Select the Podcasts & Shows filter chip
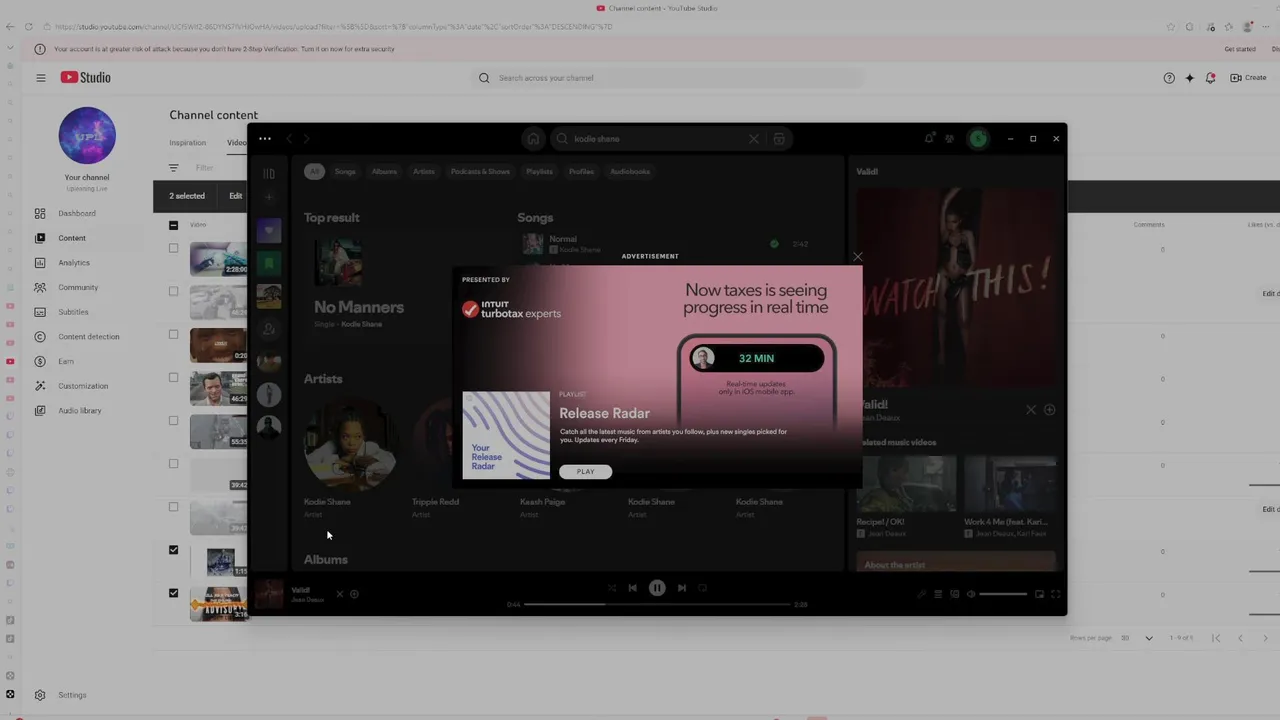This screenshot has width=1280, height=720. 480,171
